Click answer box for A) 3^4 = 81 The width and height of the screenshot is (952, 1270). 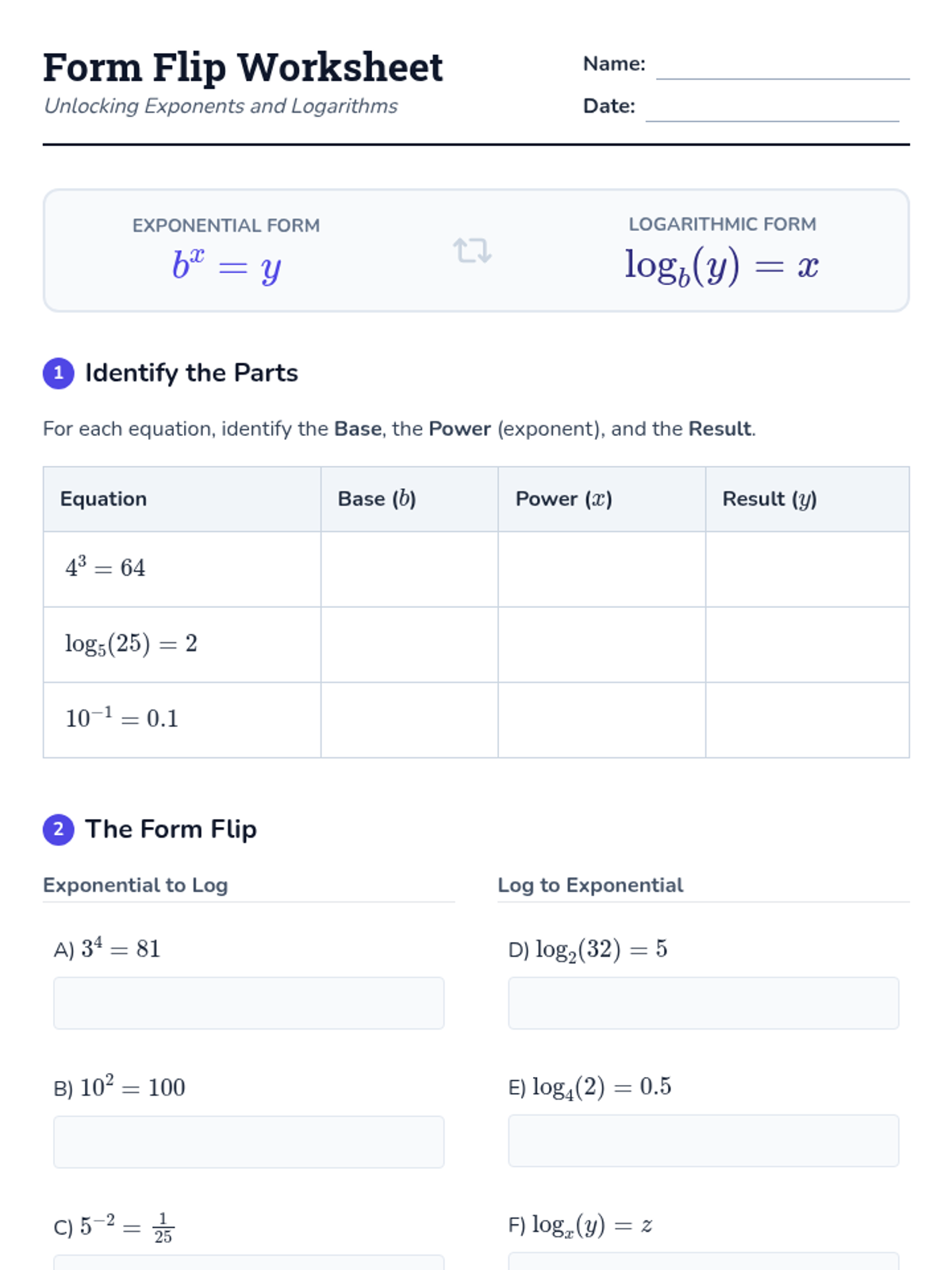coord(248,1003)
